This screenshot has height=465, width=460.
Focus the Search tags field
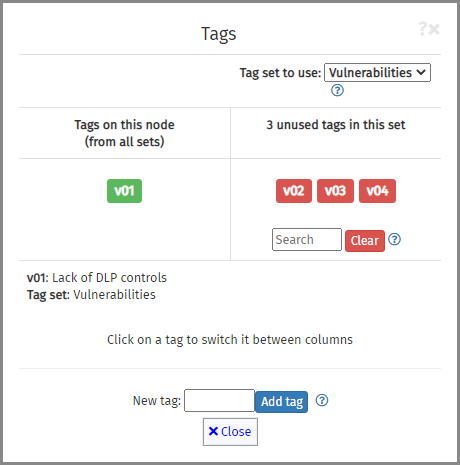[307, 239]
